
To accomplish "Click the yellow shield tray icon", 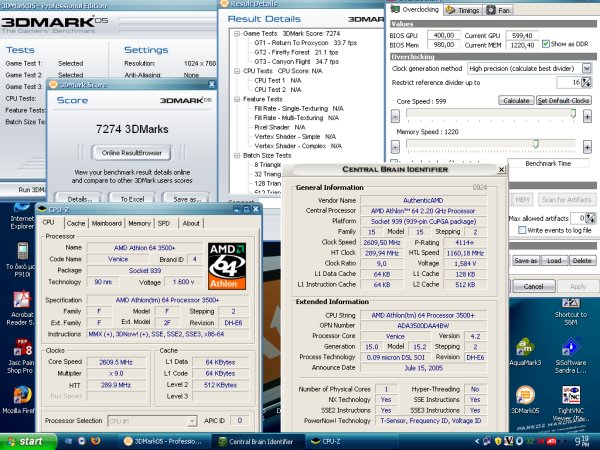I will pos(498,441).
